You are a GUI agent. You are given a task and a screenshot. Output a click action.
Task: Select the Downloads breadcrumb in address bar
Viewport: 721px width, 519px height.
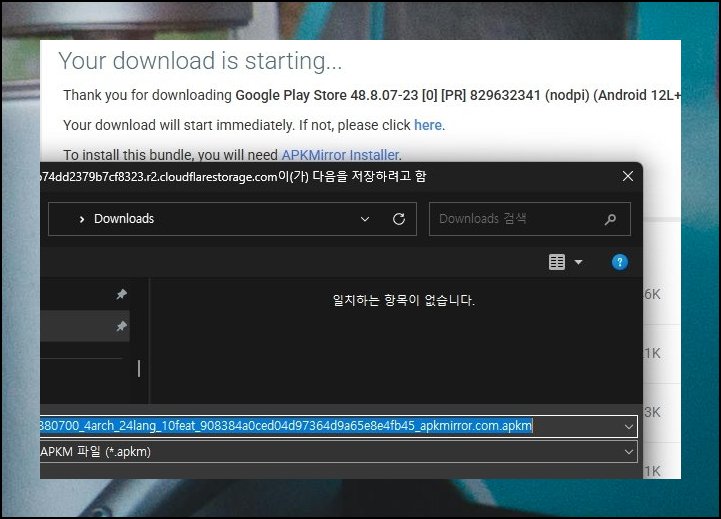[124, 219]
